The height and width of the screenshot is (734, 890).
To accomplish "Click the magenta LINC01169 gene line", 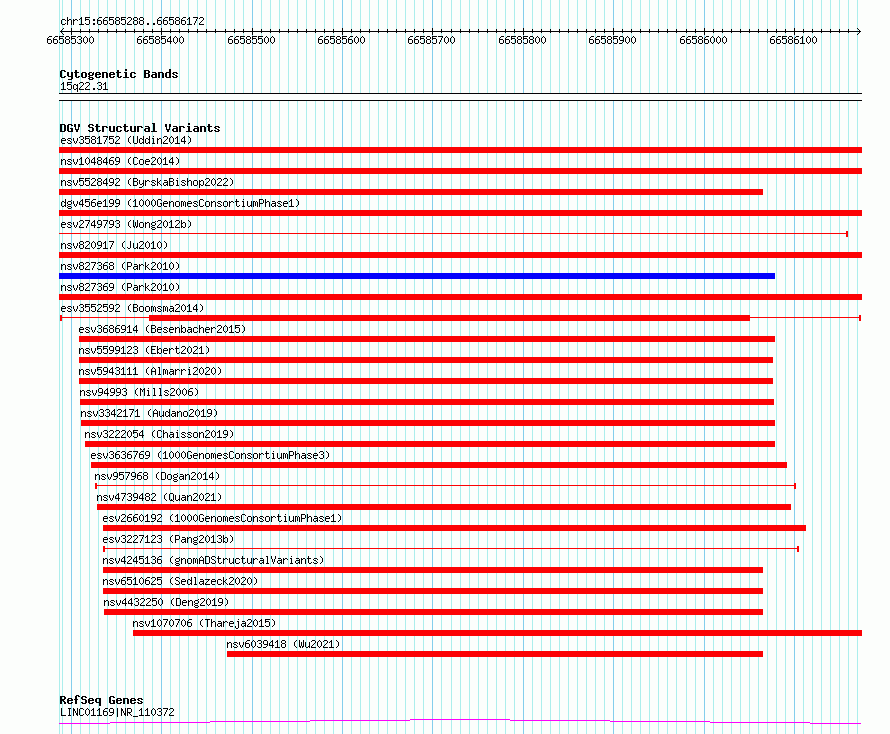I will (x=460, y=722).
